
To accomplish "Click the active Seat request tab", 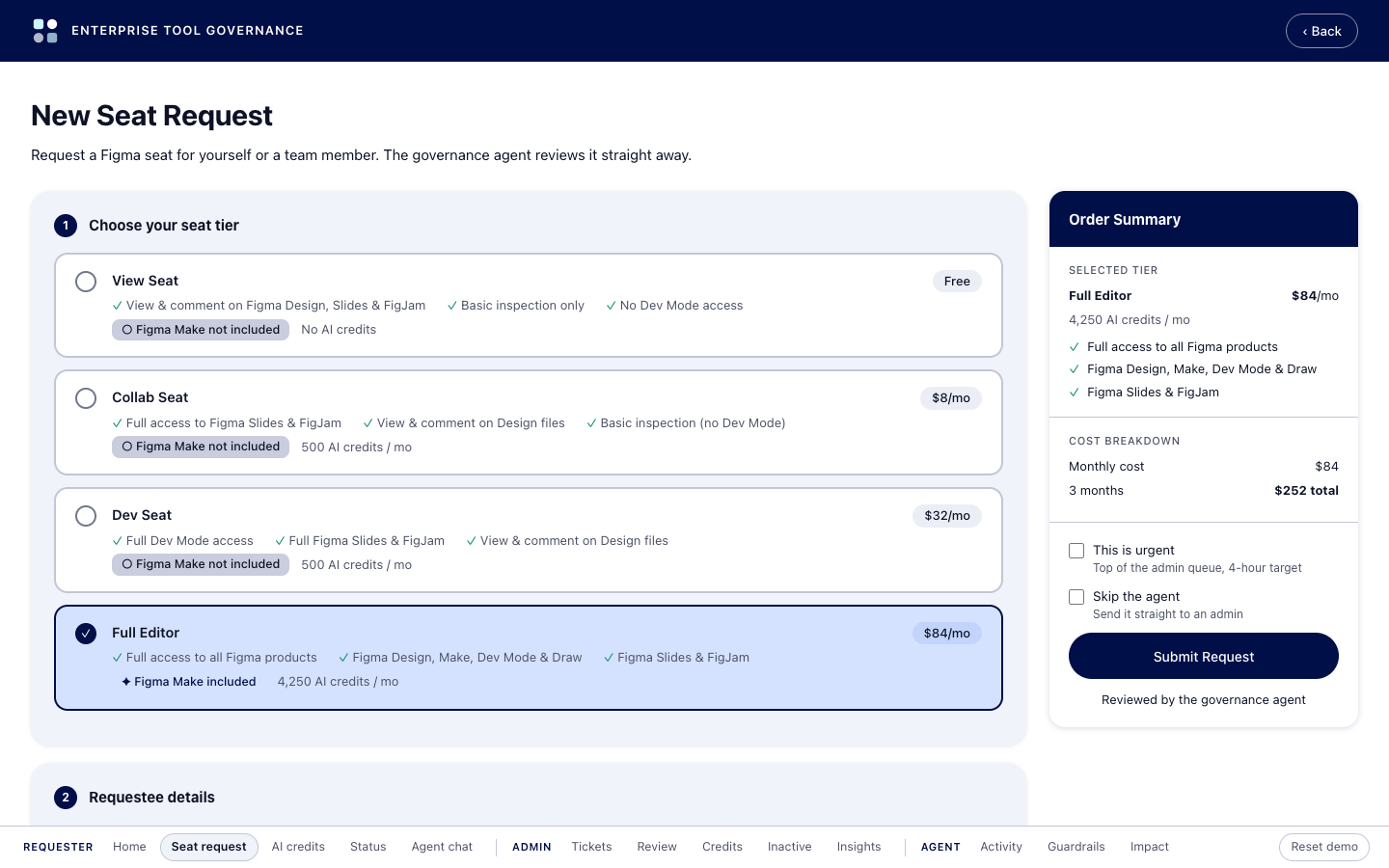I will [209, 847].
